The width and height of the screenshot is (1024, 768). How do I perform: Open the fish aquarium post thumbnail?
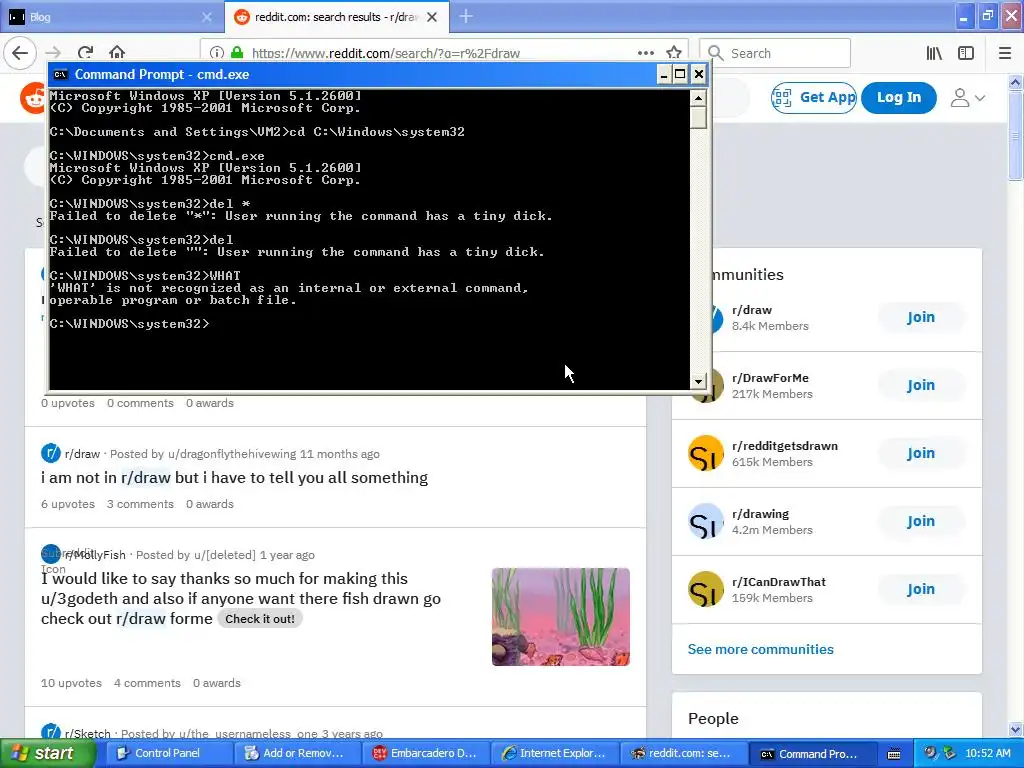(561, 617)
